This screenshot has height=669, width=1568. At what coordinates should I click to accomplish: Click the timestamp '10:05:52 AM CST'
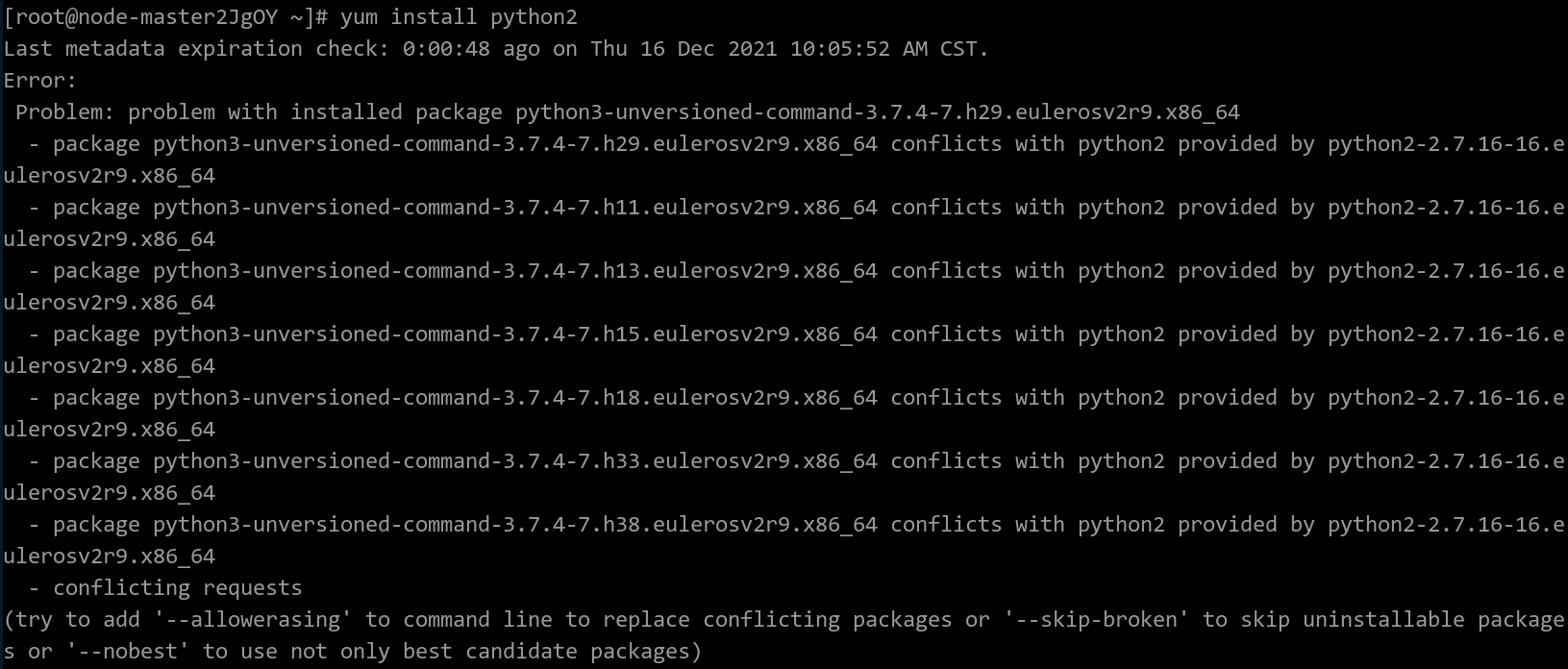884,49
